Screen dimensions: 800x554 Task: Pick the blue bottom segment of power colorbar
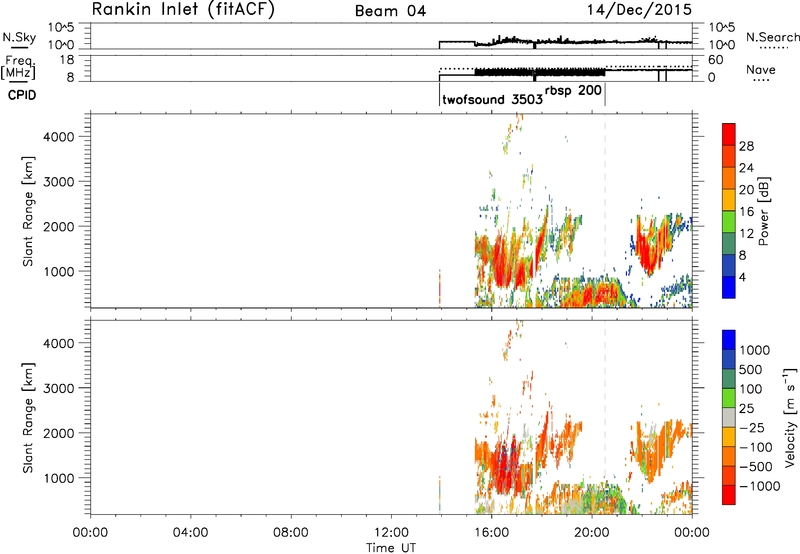click(x=729, y=287)
